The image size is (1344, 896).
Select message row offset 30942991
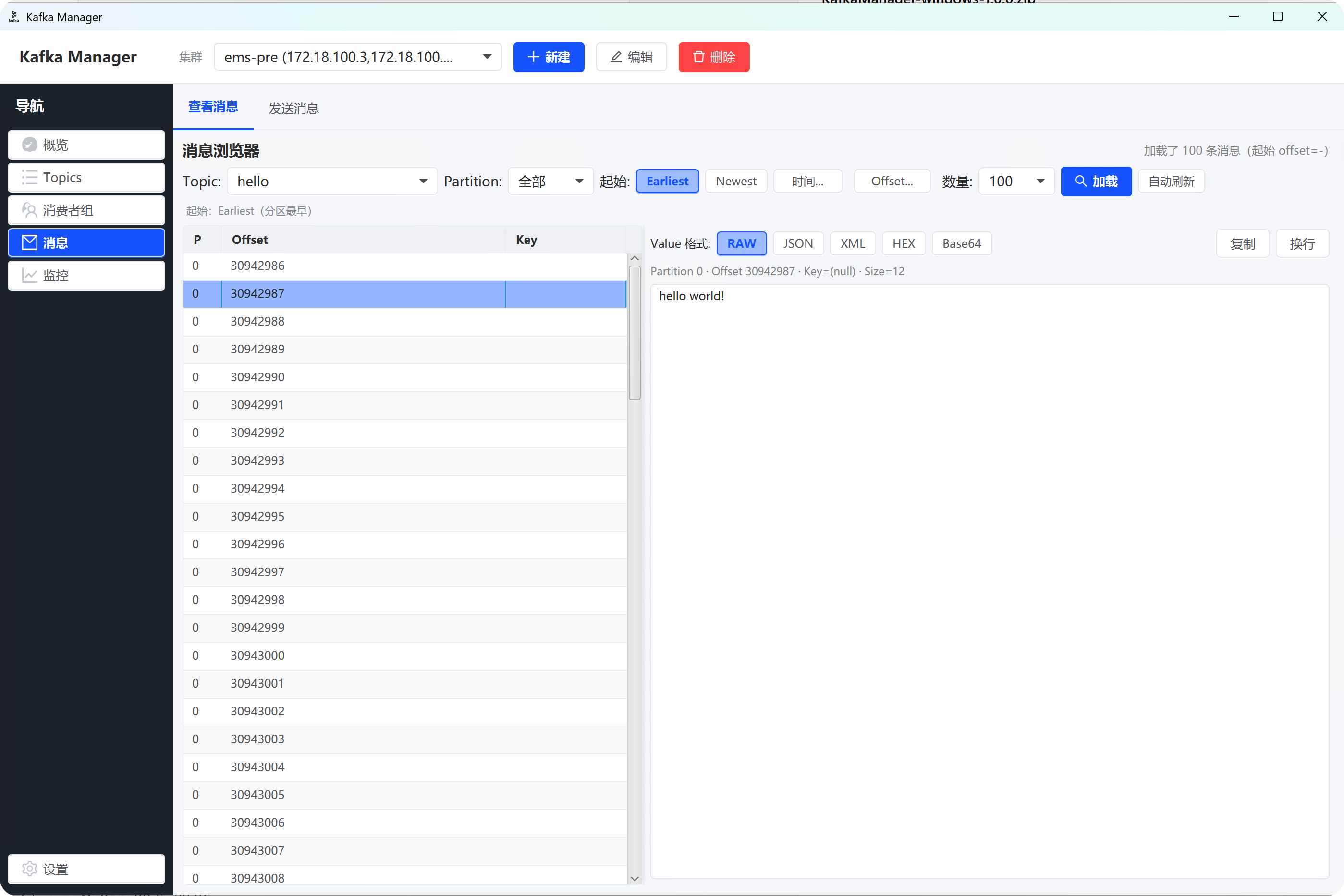pyautogui.click(x=405, y=405)
